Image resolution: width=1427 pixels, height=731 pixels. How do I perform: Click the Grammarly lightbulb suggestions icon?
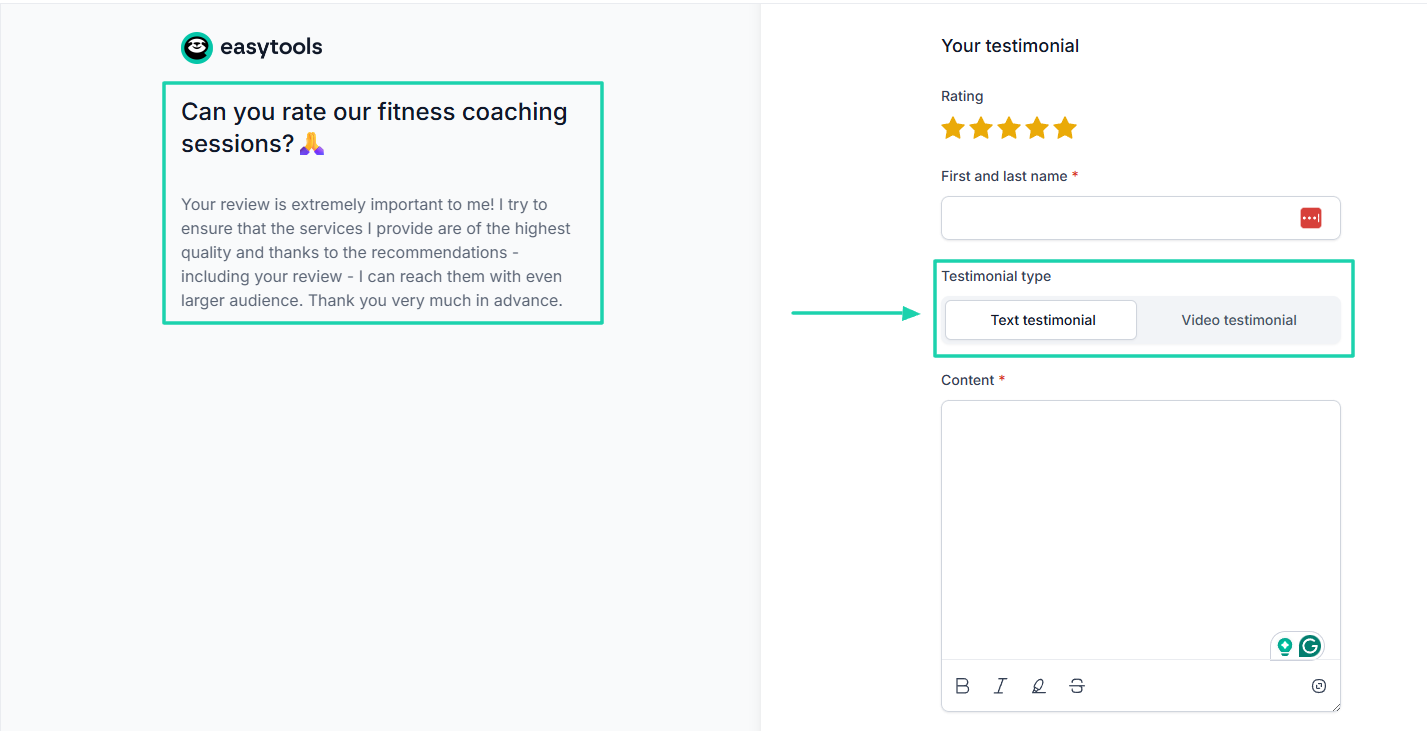(1285, 647)
